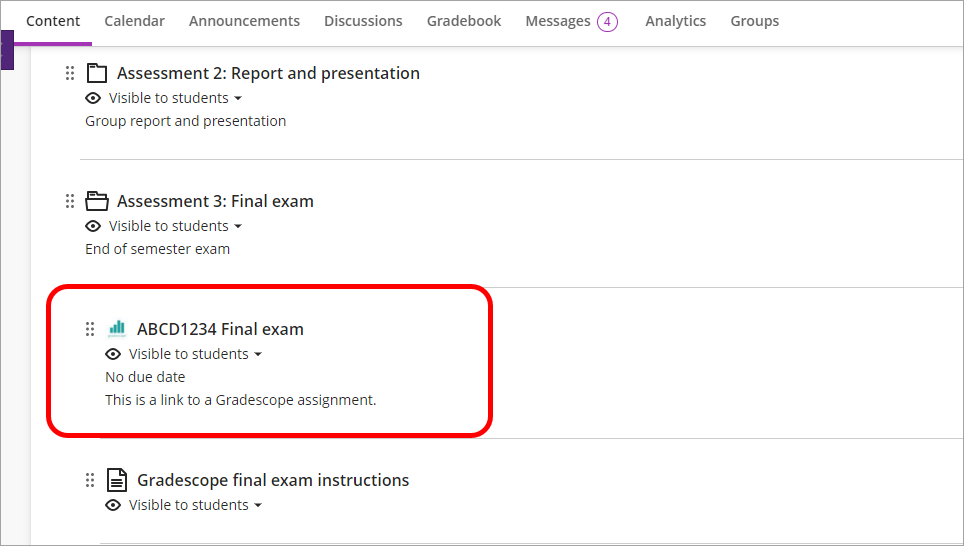Click the document icon for Gradescope instructions

point(117,480)
